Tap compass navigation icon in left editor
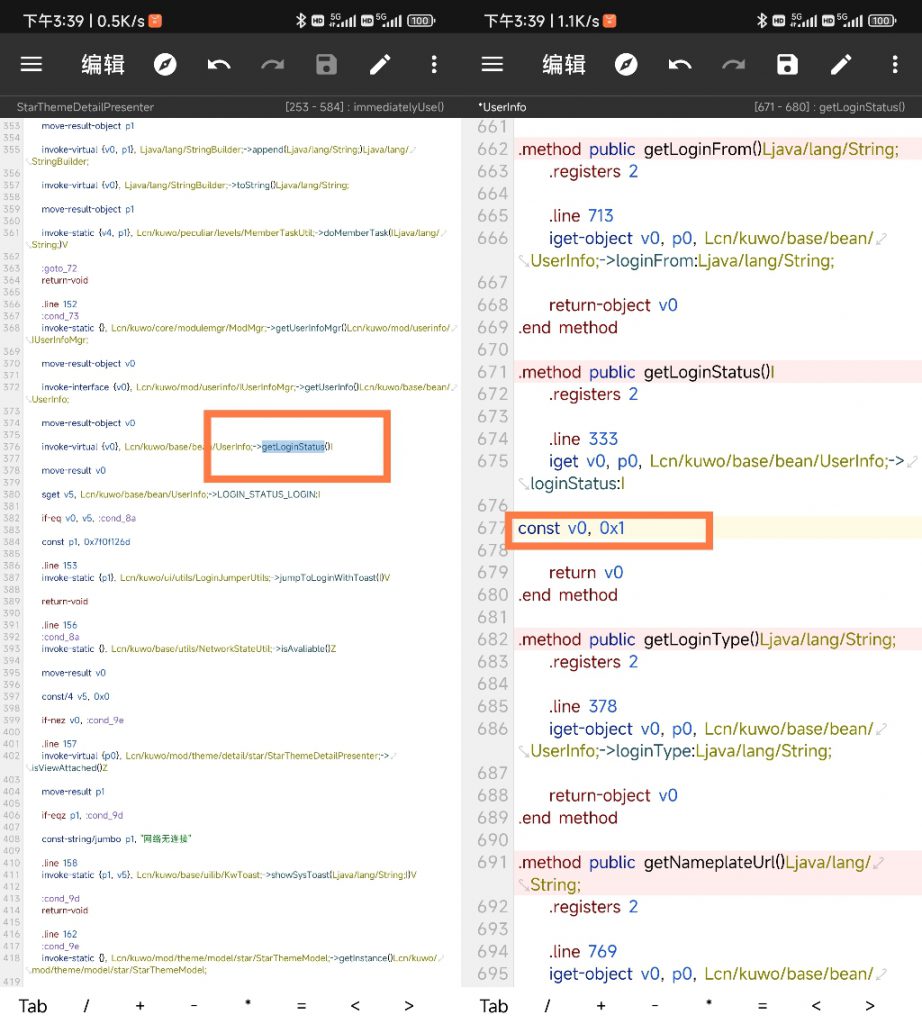Image resolution: width=922 pixels, height=1024 pixels. pyautogui.click(x=165, y=65)
